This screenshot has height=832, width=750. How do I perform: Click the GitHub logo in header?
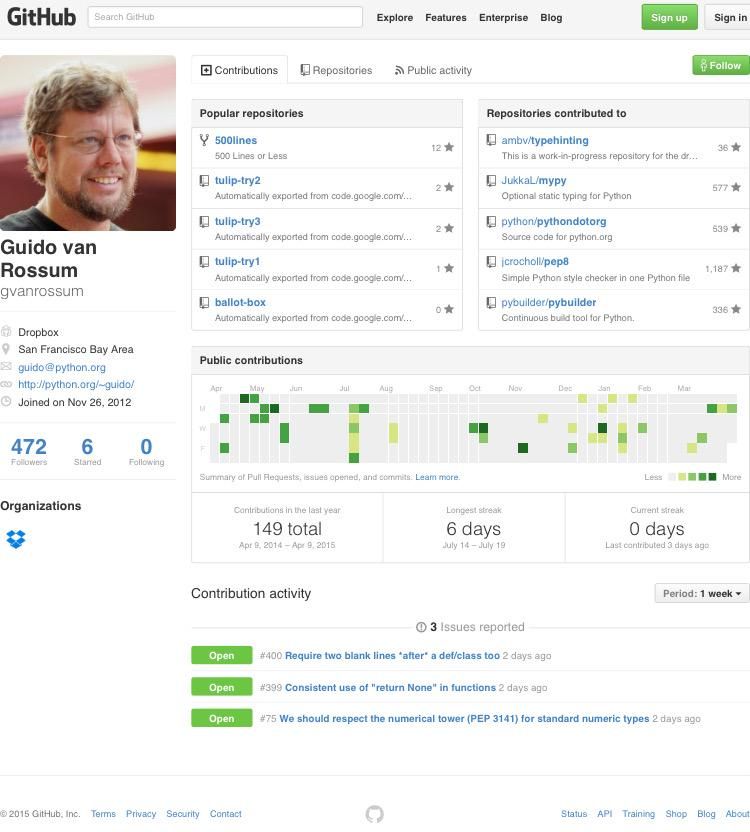coord(41,17)
